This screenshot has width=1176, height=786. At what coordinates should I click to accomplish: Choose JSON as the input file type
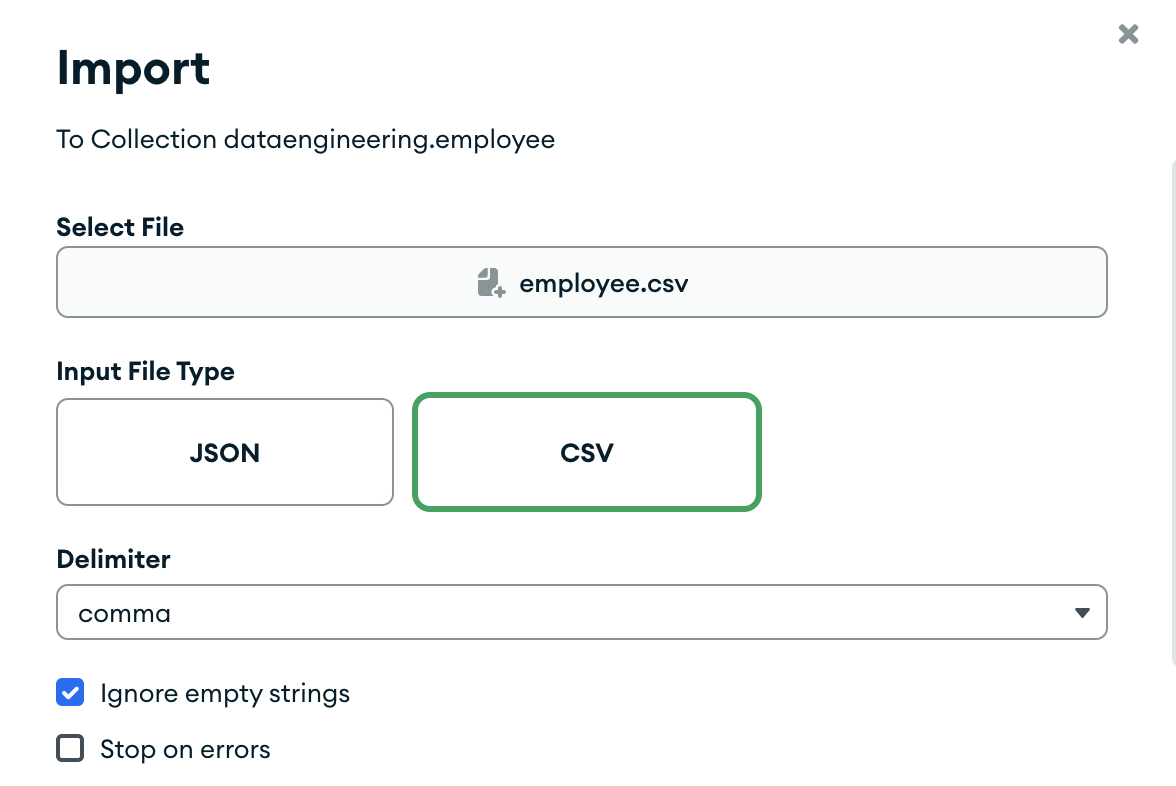click(x=225, y=452)
